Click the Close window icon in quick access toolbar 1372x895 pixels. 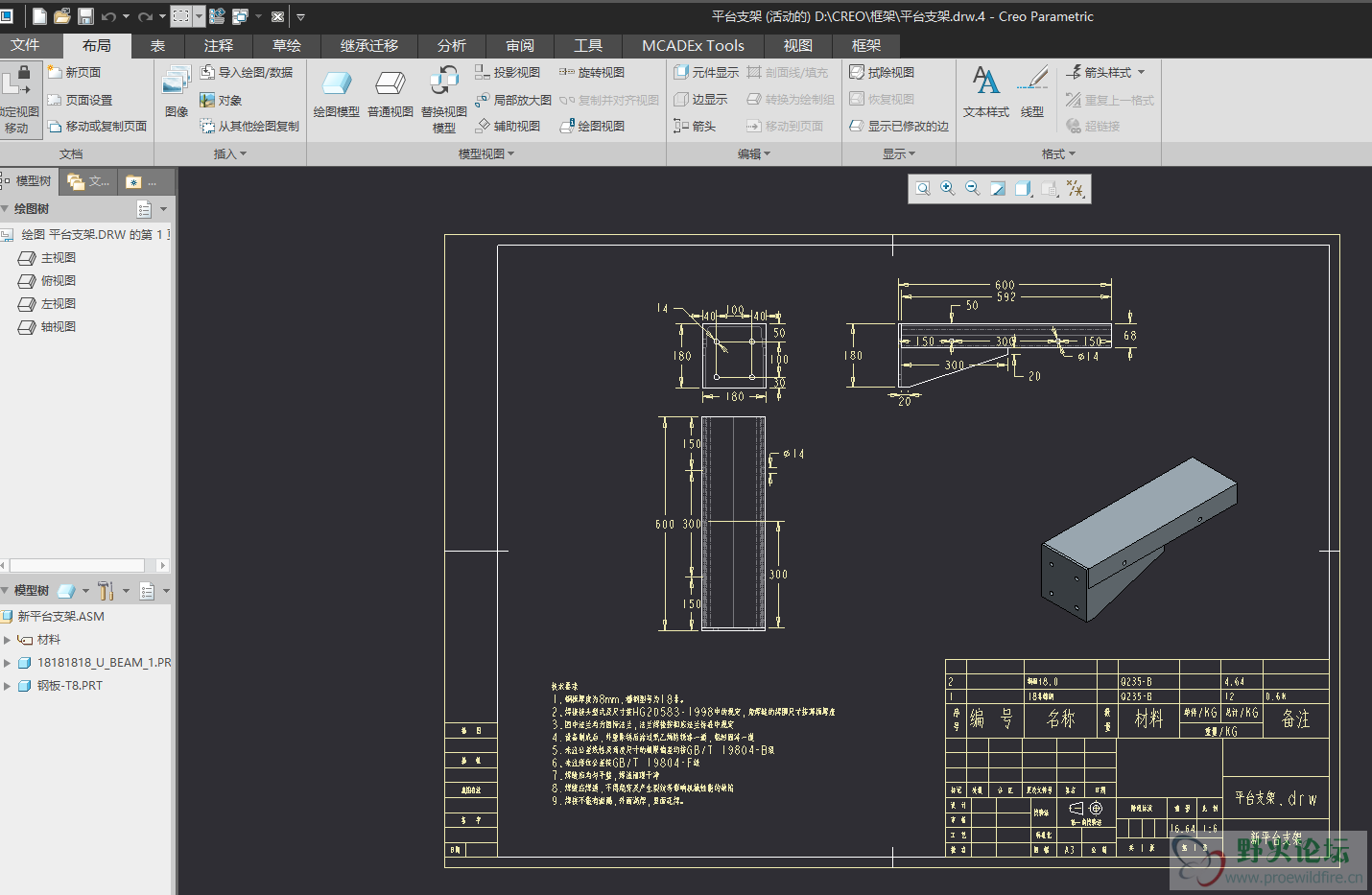[x=278, y=16]
